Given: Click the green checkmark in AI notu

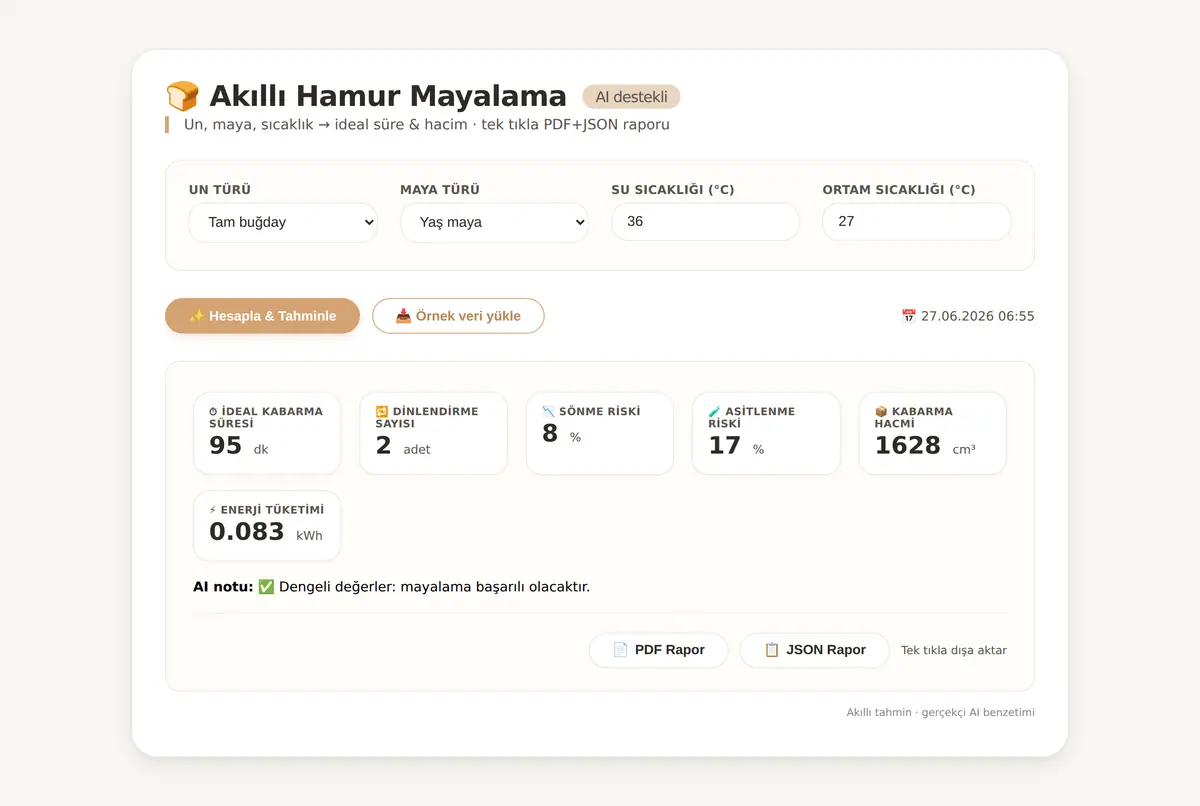Looking at the screenshot, I should click(x=266, y=586).
